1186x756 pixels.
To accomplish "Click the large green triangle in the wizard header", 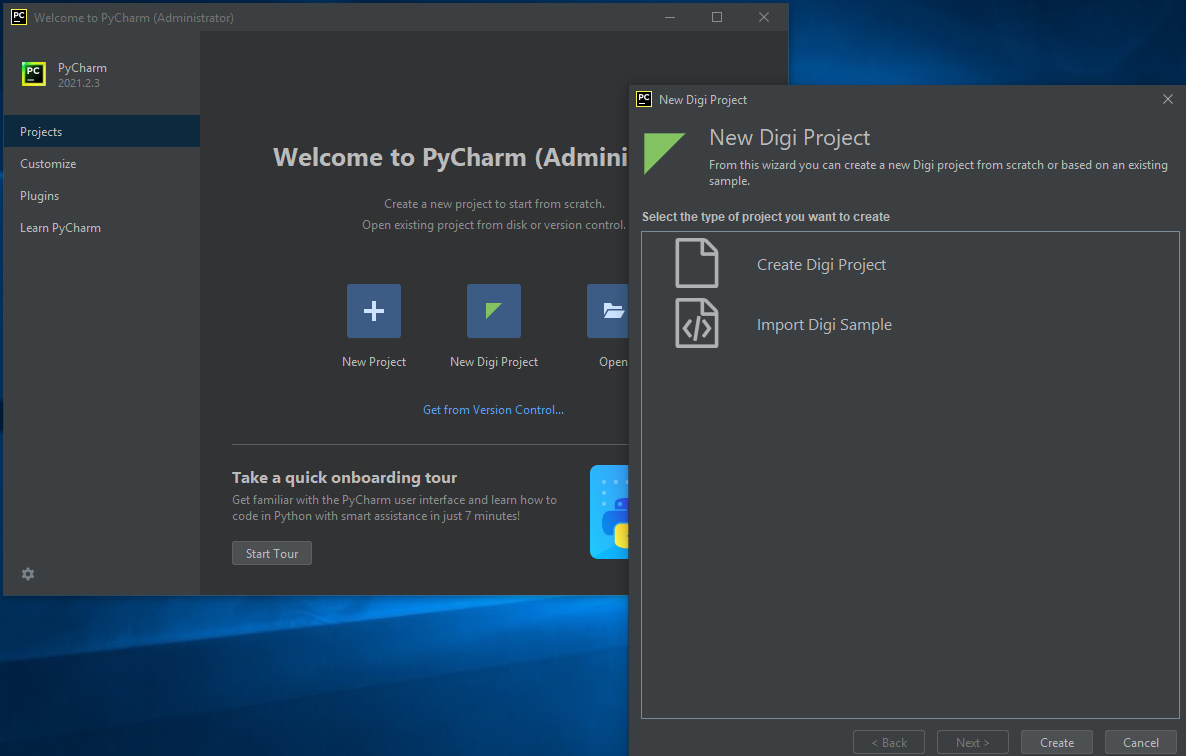I will 664,153.
